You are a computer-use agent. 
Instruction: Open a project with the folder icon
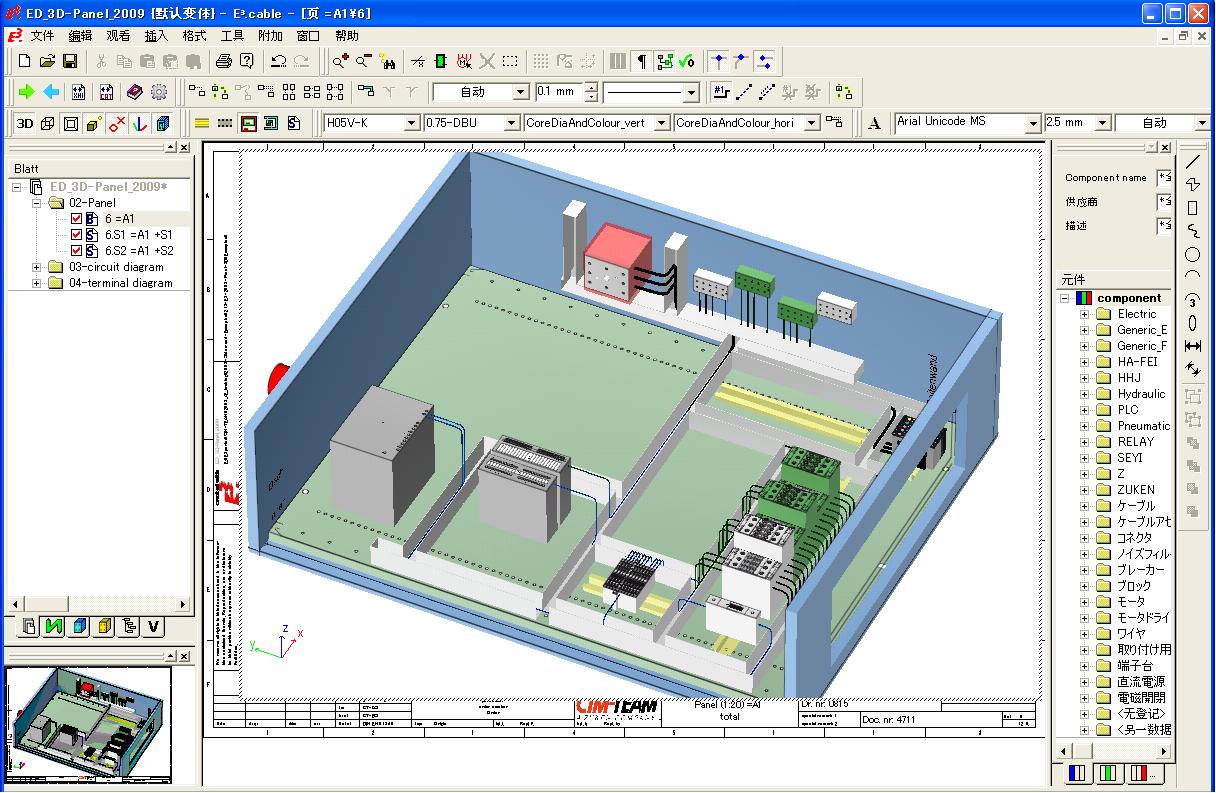(47, 61)
